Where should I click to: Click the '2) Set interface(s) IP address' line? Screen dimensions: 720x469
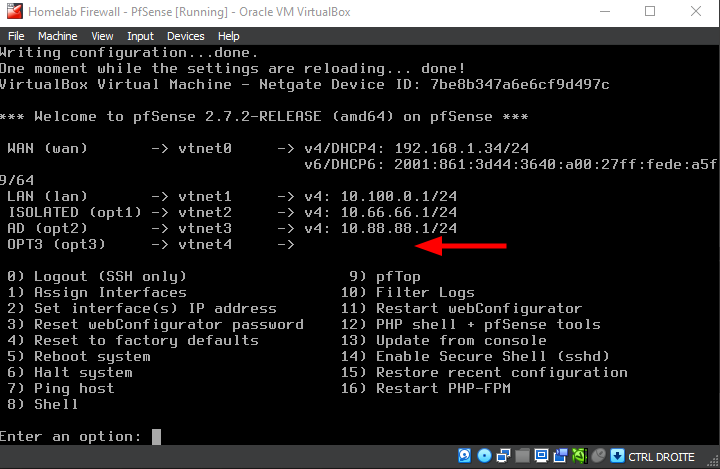click(x=142, y=308)
